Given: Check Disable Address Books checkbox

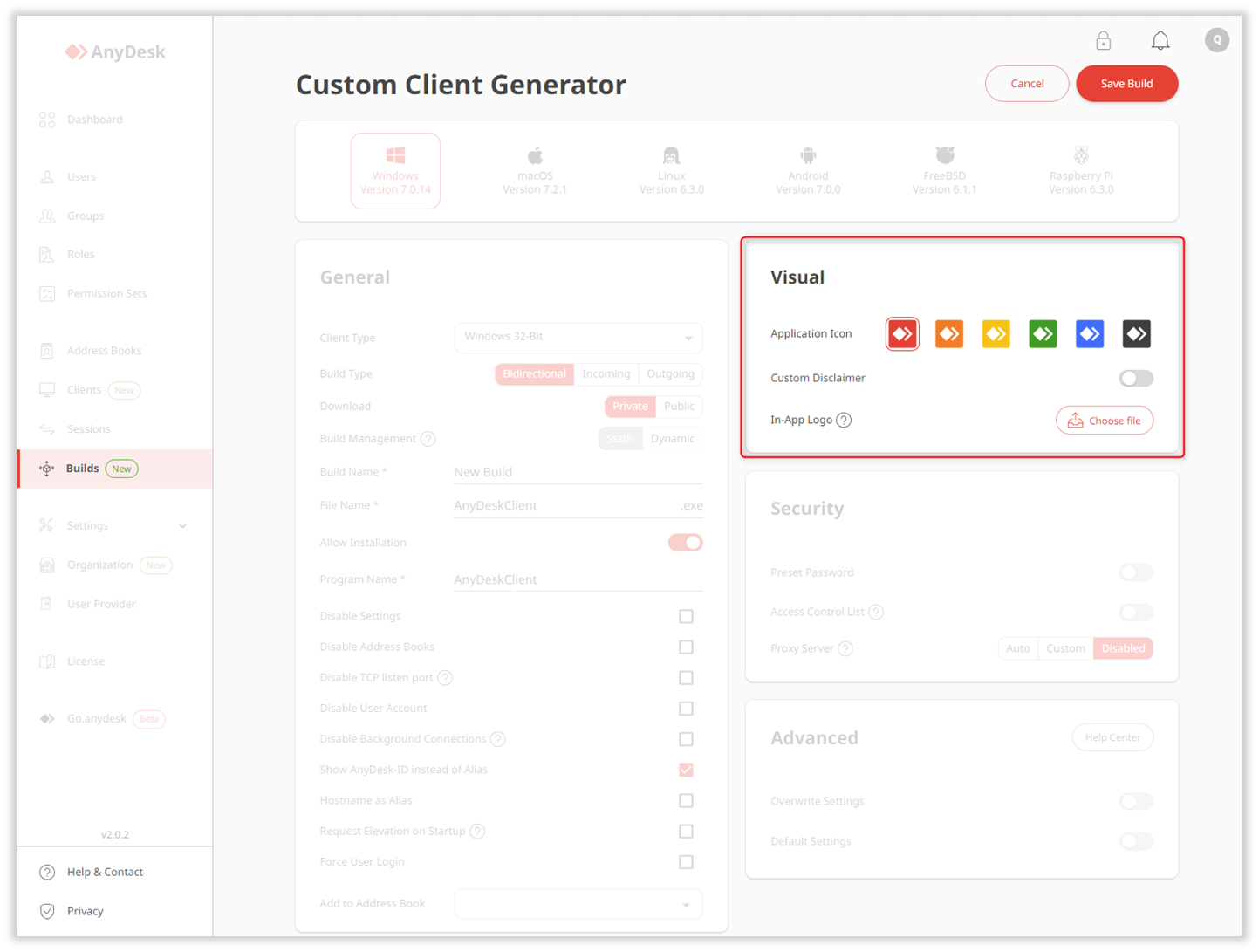Looking at the screenshot, I should pos(686,647).
